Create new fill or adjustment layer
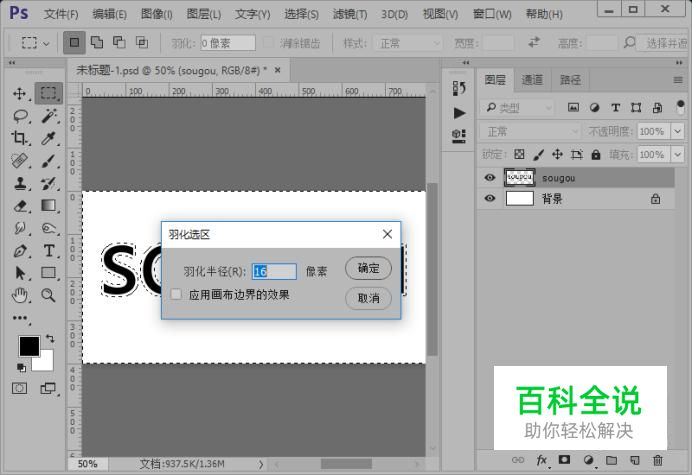This screenshot has height=475, width=692. coord(588,460)
